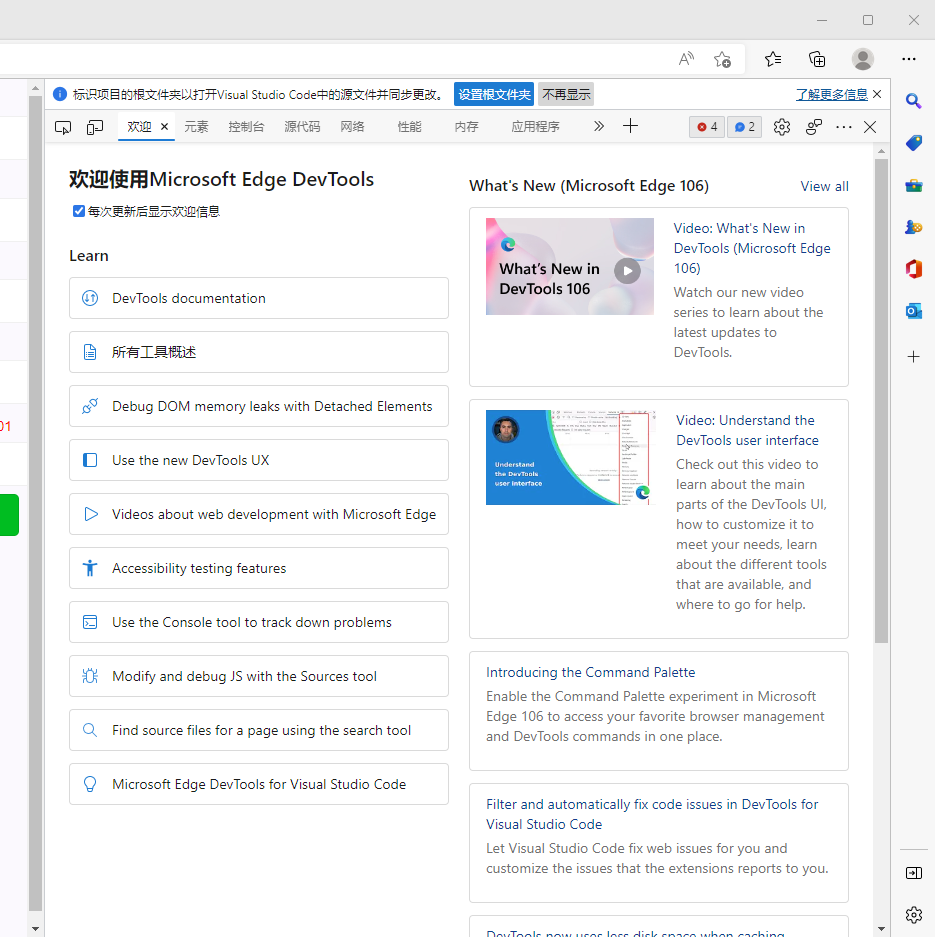Add a sidebar app with plus
The image size is (935, 937).
point(913,357)
